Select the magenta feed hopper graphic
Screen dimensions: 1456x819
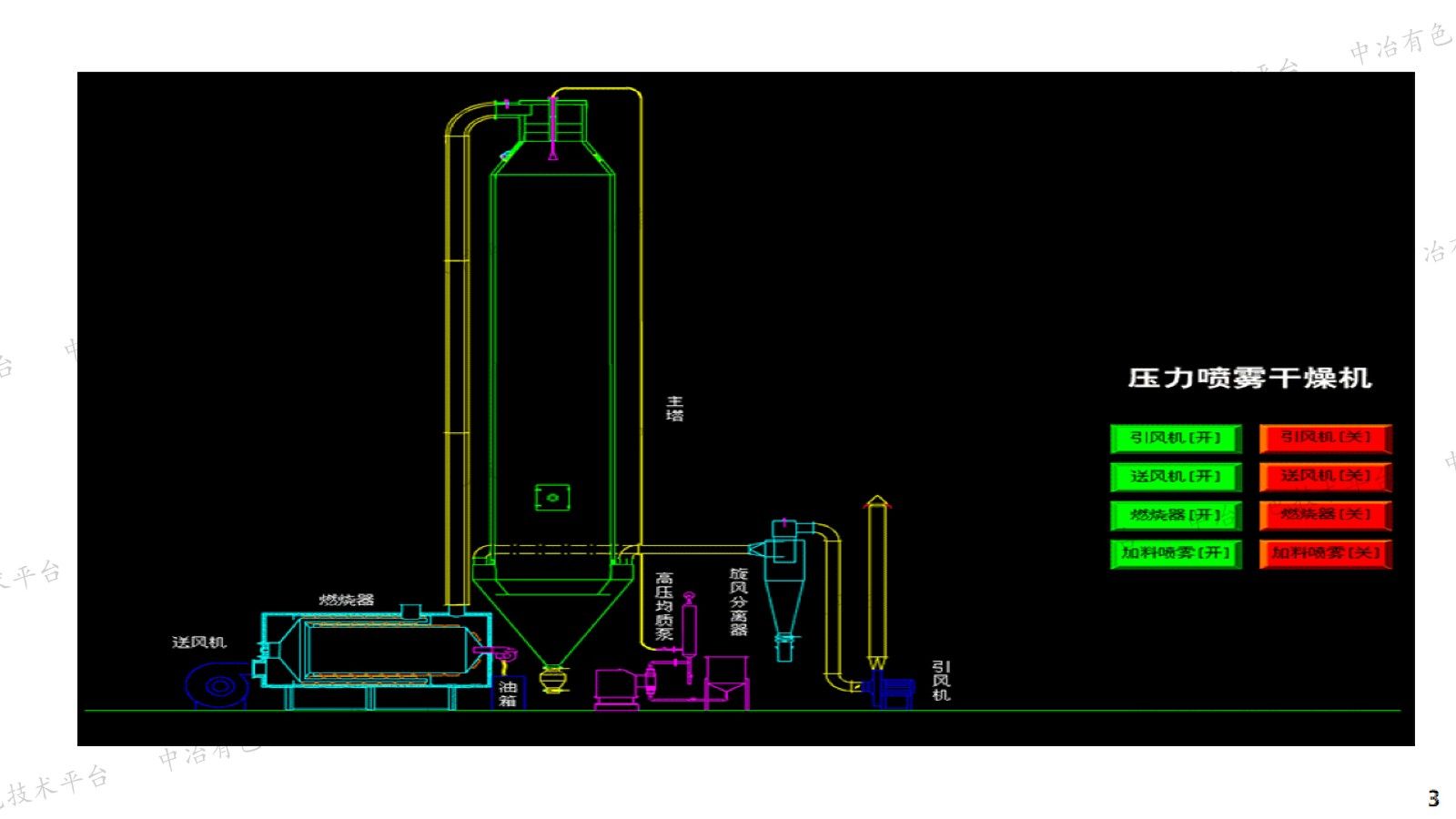[727, 682]
